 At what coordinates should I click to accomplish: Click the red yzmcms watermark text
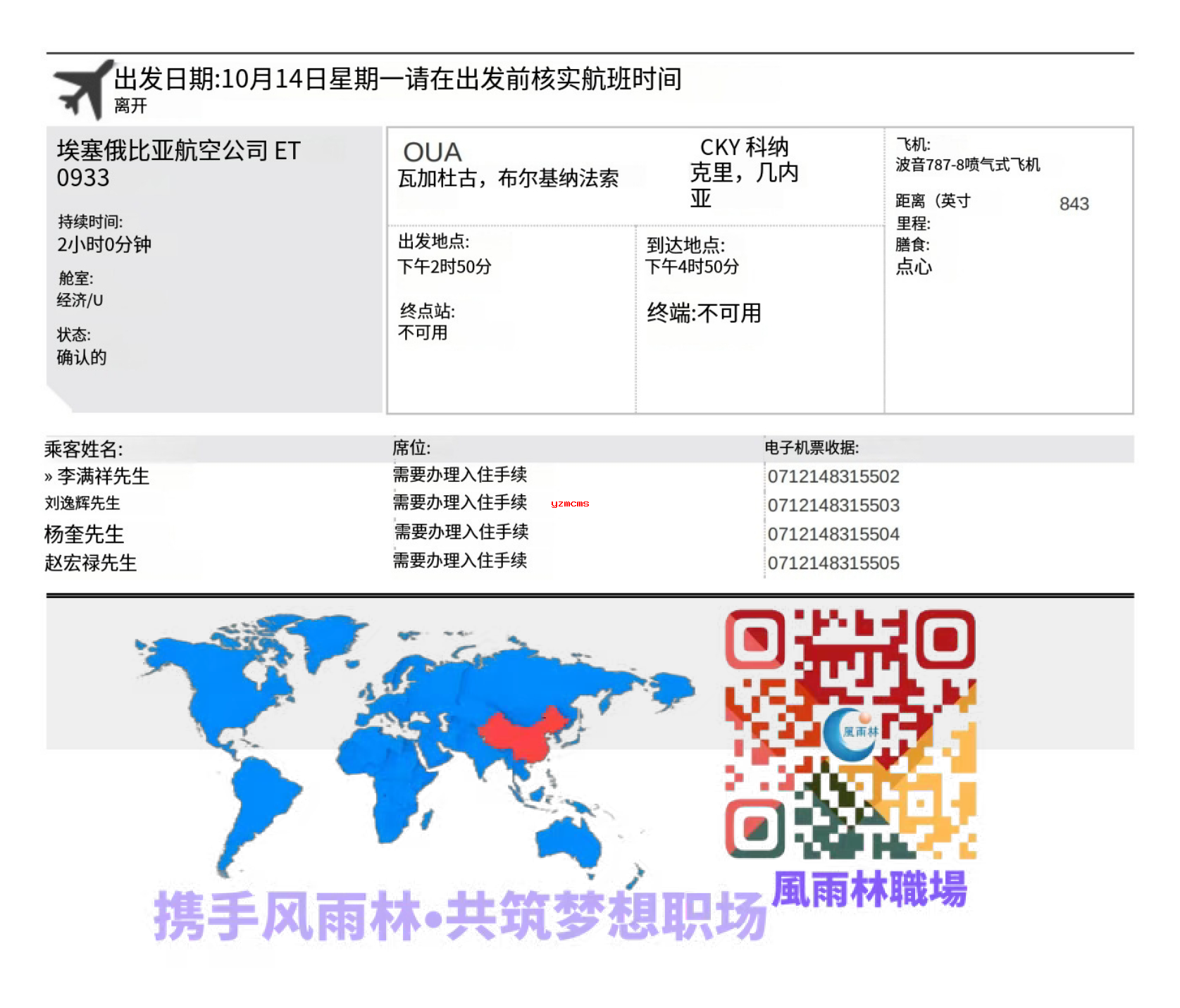pos(570,504)
